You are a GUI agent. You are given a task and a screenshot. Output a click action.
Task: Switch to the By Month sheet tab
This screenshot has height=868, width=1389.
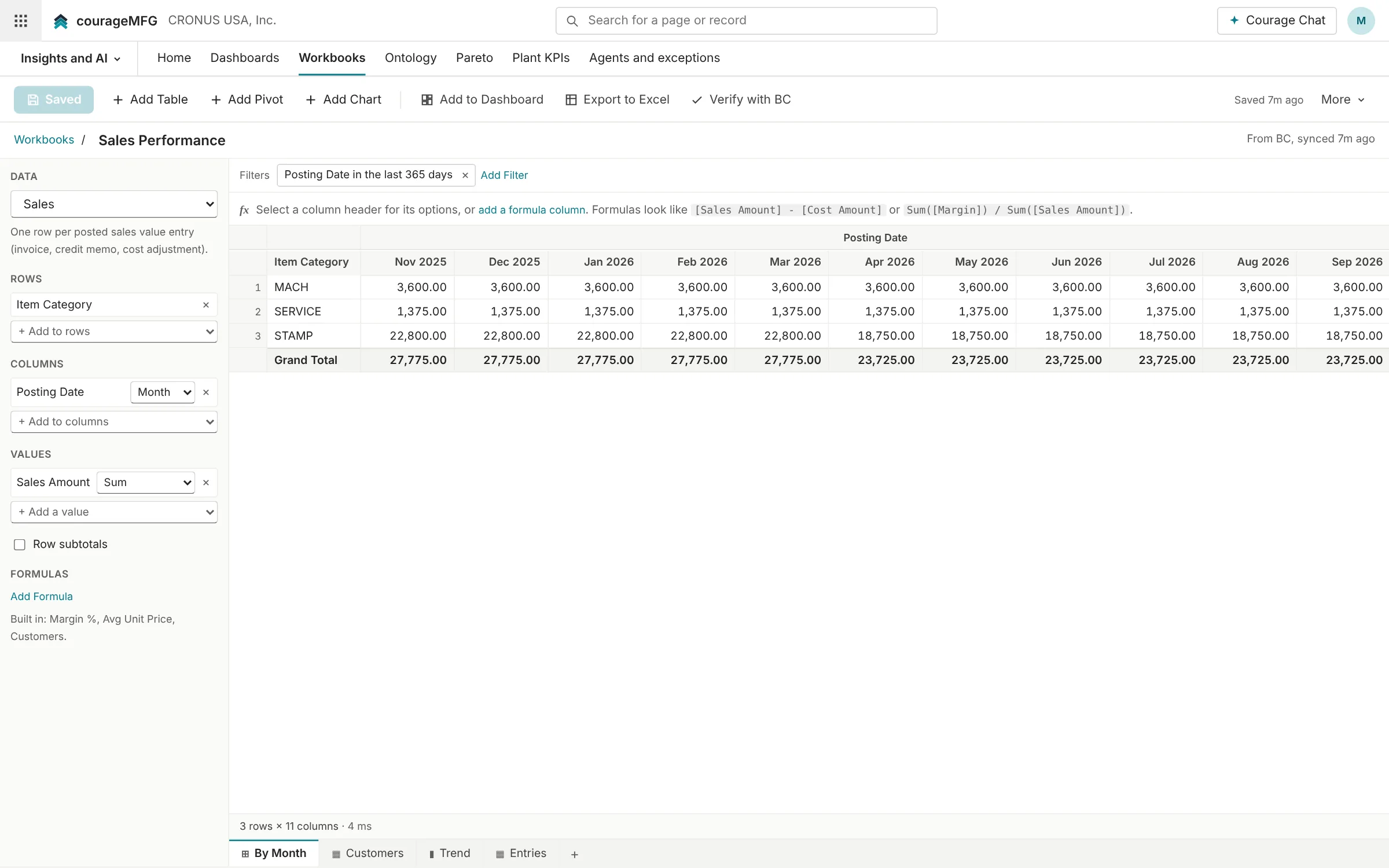(274, 854)
